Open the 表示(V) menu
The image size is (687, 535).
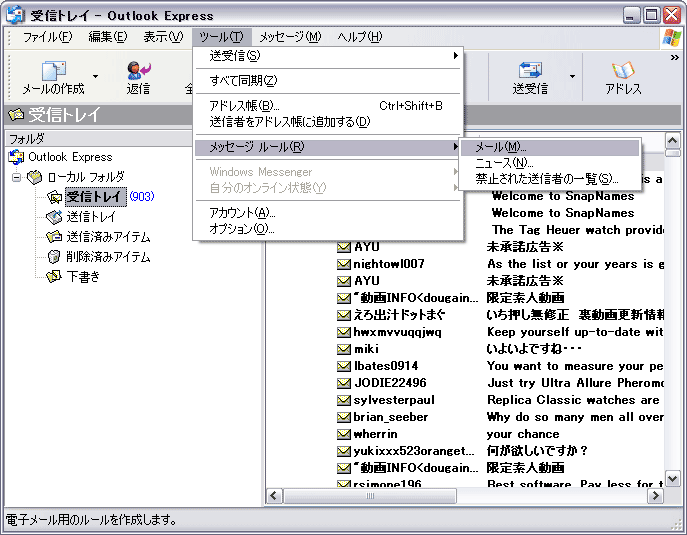point(163,37)
